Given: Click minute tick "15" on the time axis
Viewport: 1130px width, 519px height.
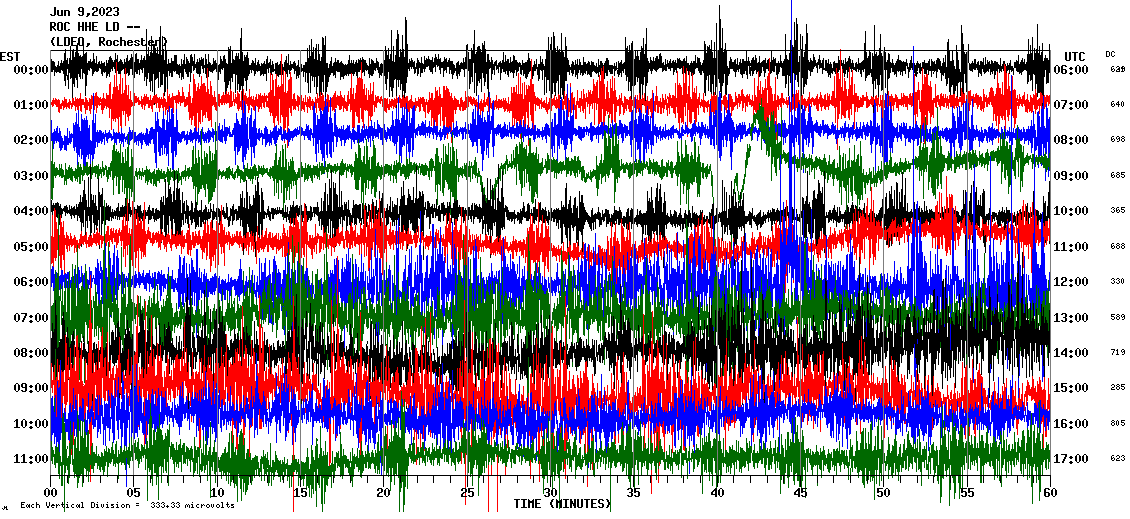Looking at the screenshot, I should (300, 493).
